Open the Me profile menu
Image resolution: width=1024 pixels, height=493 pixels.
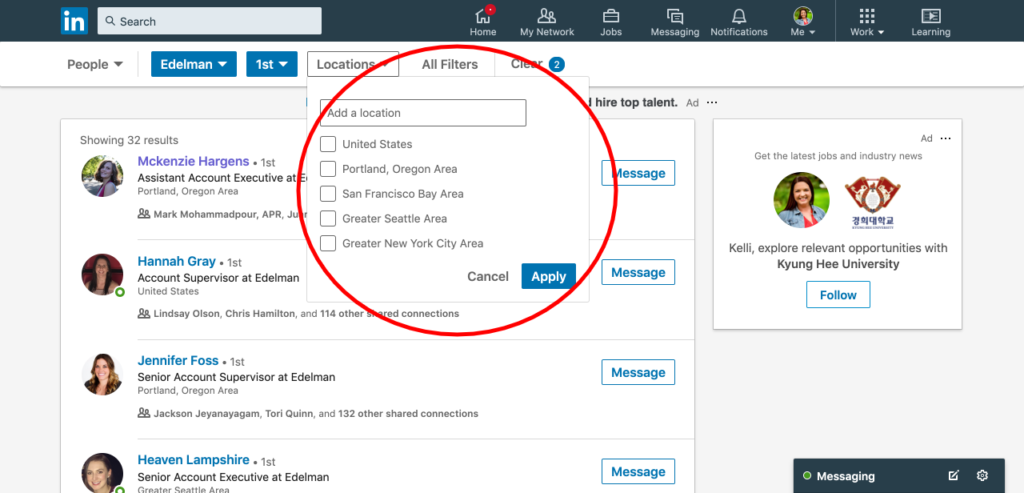pyautogui.click(x=803, y=21)
